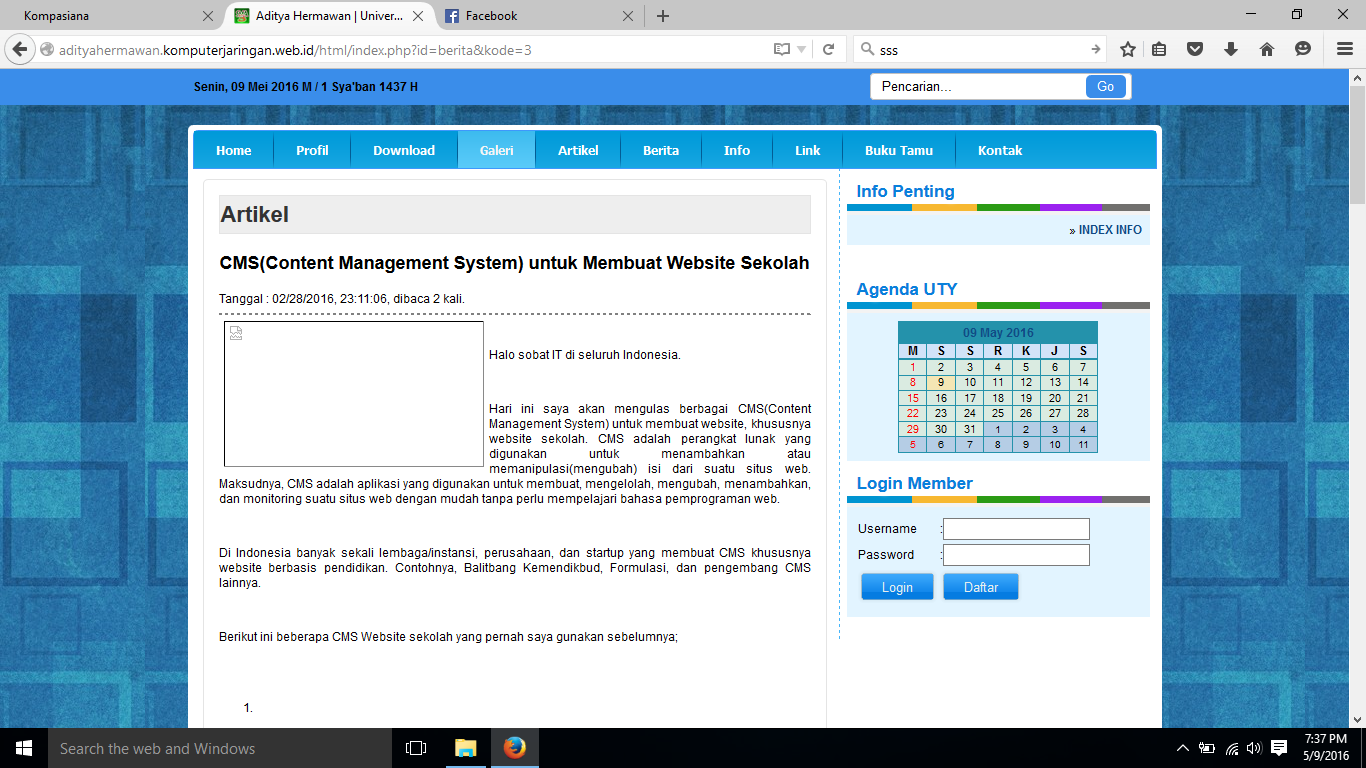Viewport: 1366px width, 768px height.
Task: Click Firefox icon on taskbar
Action: click(514, 748)
